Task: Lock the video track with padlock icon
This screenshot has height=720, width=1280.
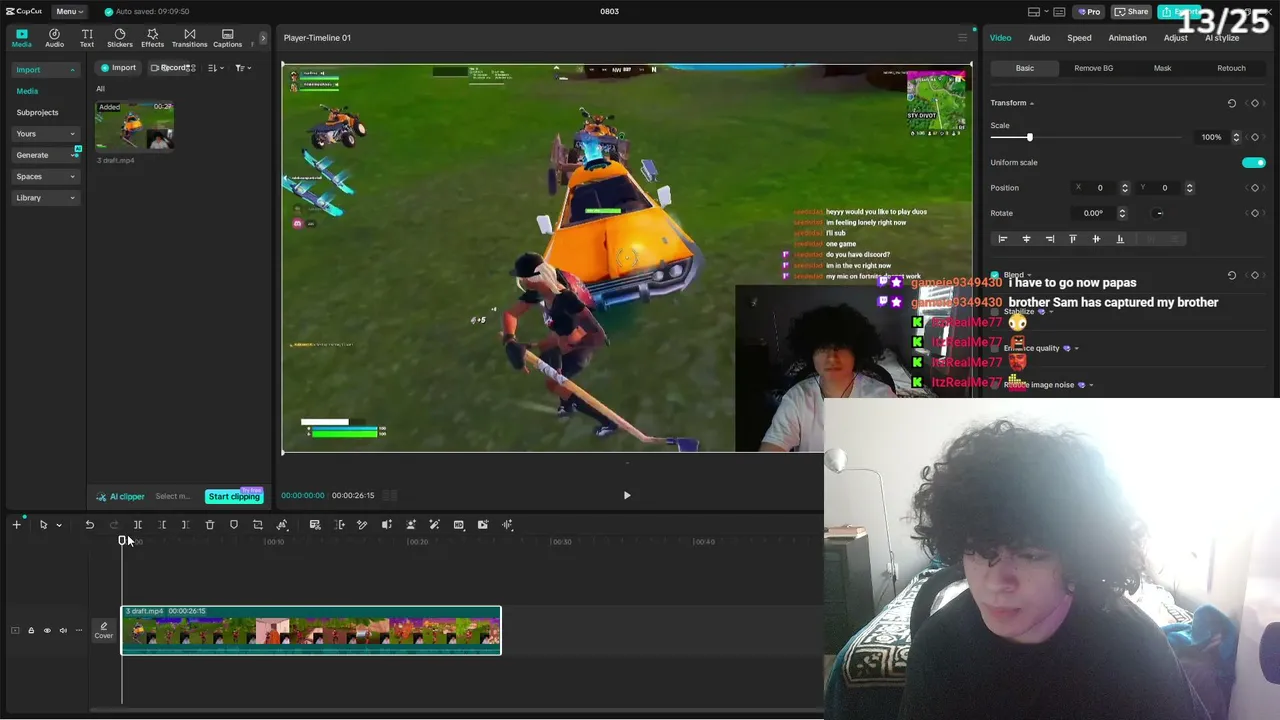Action: 31,630
